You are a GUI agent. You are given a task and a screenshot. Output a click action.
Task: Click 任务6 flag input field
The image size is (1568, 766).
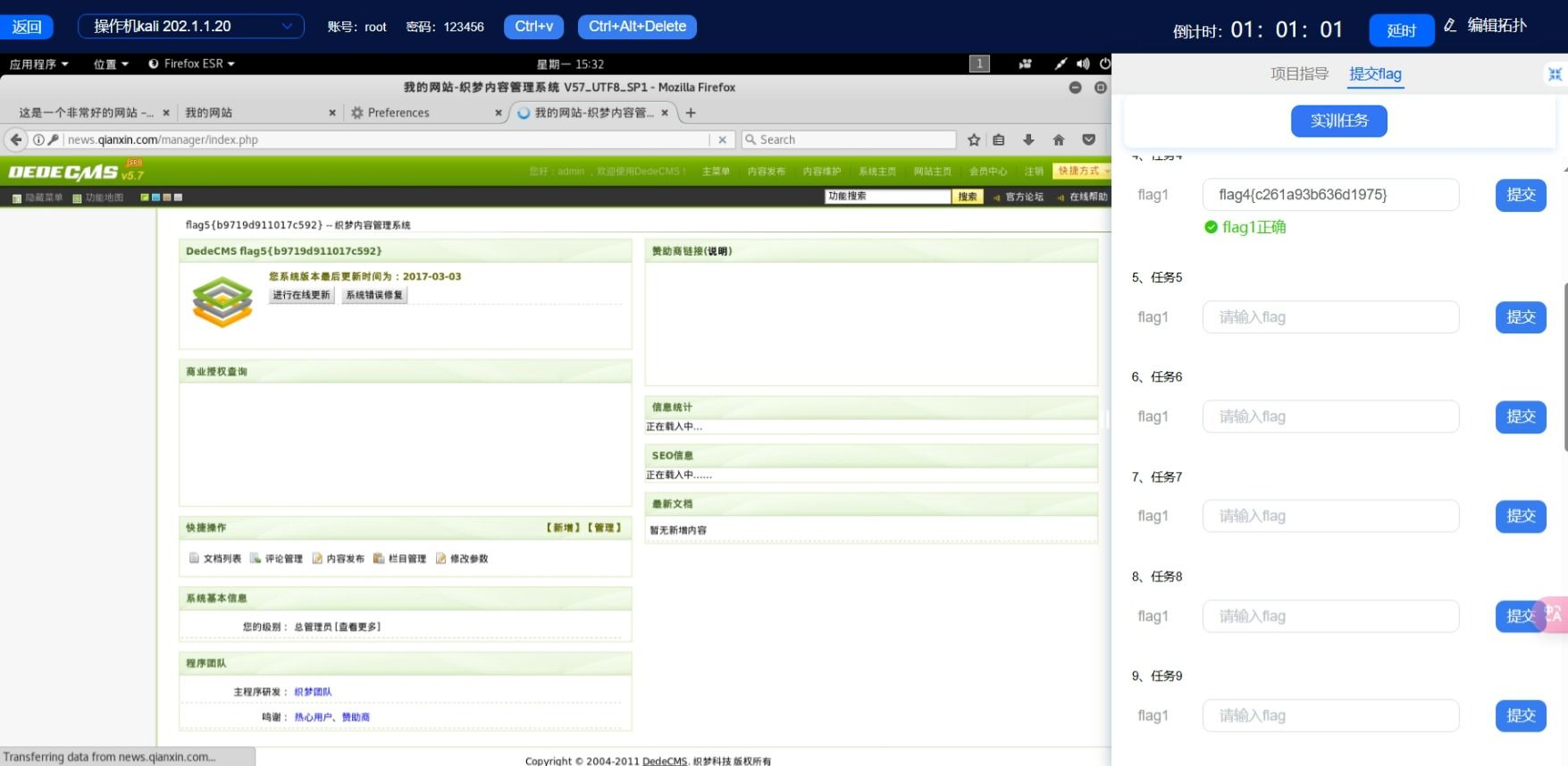[x=1330, y=417]
